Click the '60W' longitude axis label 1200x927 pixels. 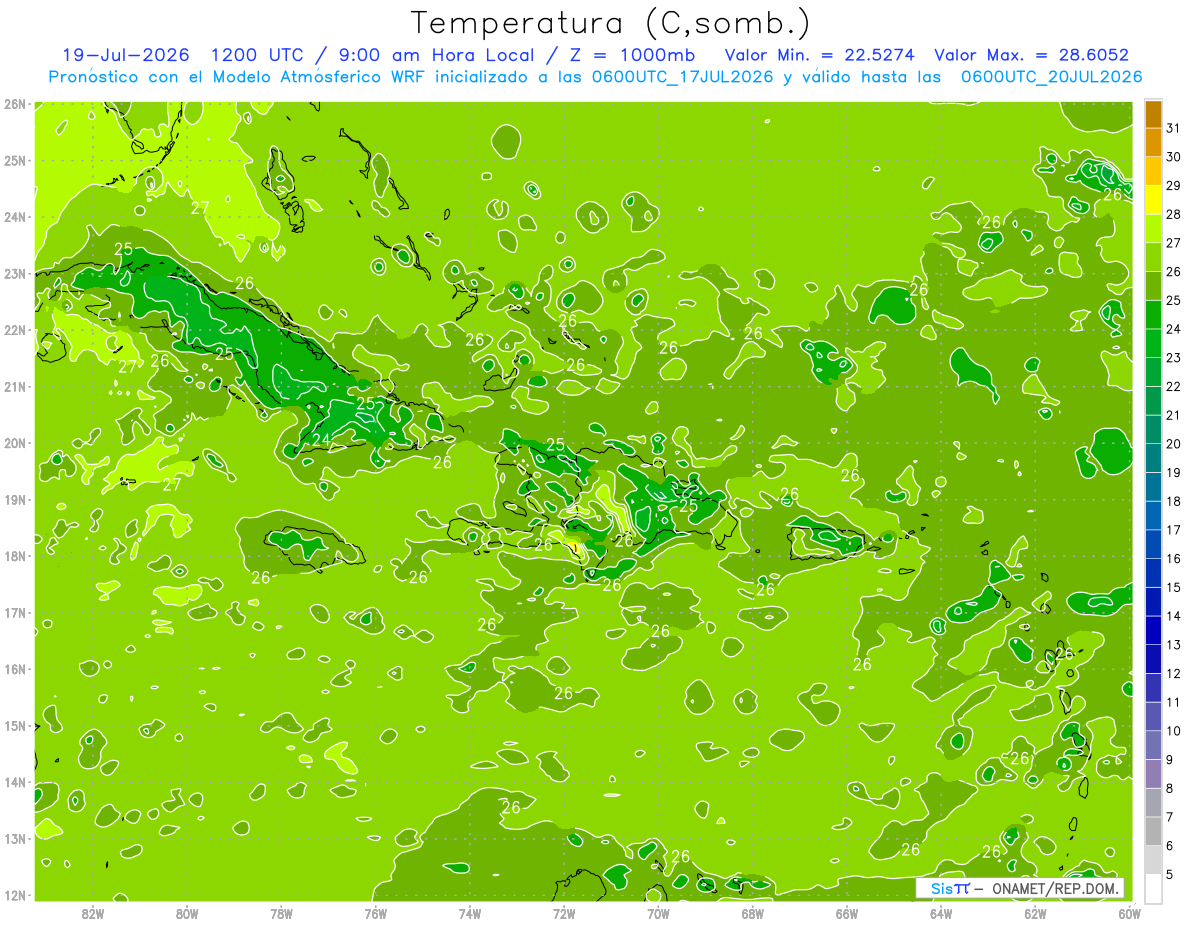coord(1129,914)
